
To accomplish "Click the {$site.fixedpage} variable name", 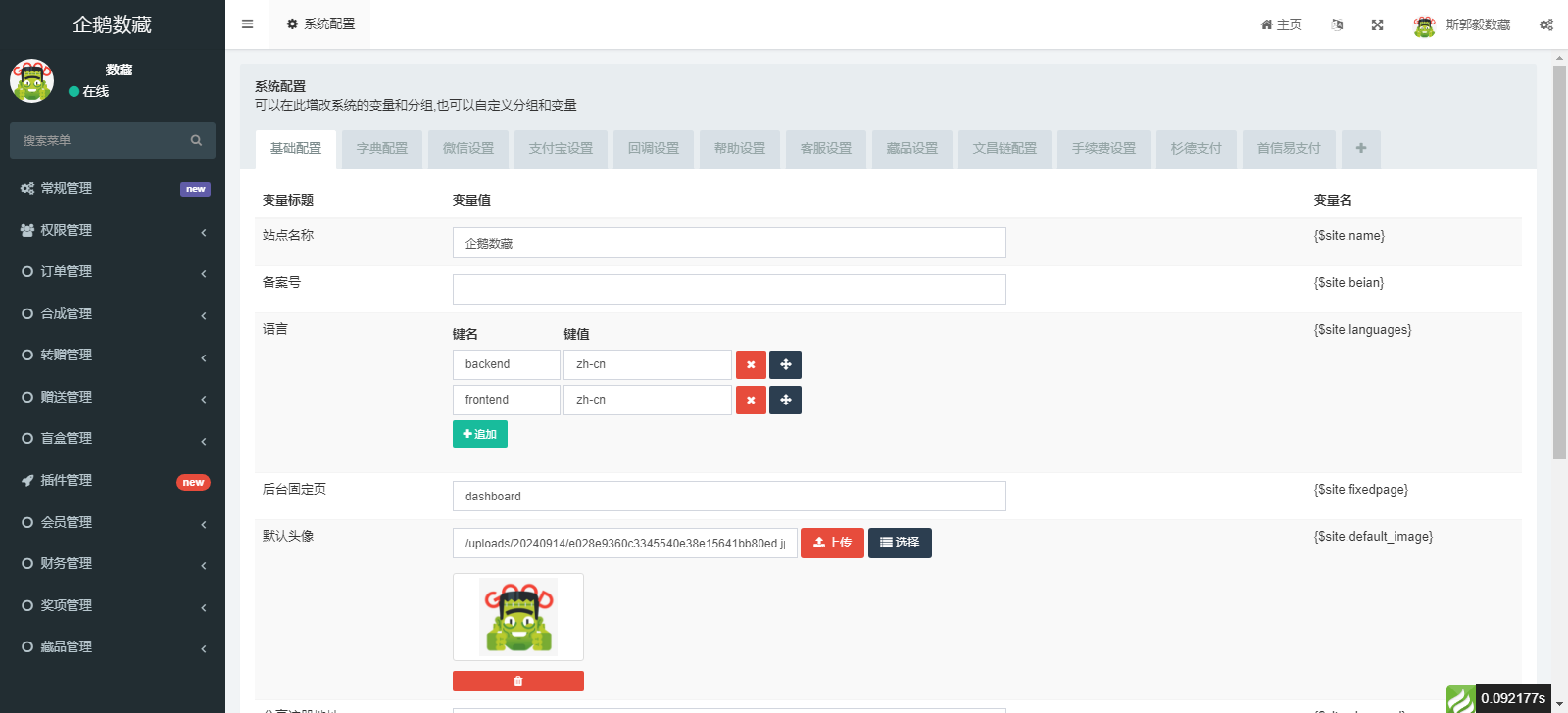I will pos(1361,490).
